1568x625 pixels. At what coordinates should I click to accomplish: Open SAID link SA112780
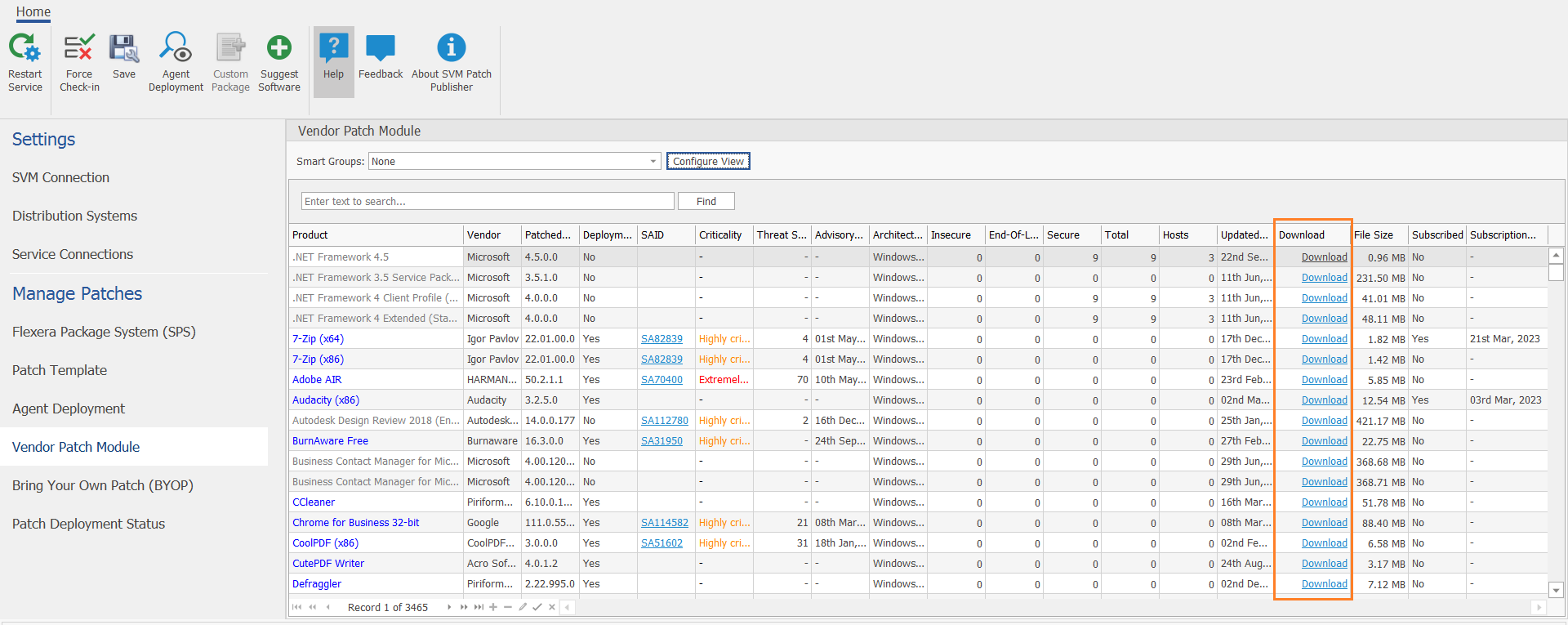click(x=665, y=420)
